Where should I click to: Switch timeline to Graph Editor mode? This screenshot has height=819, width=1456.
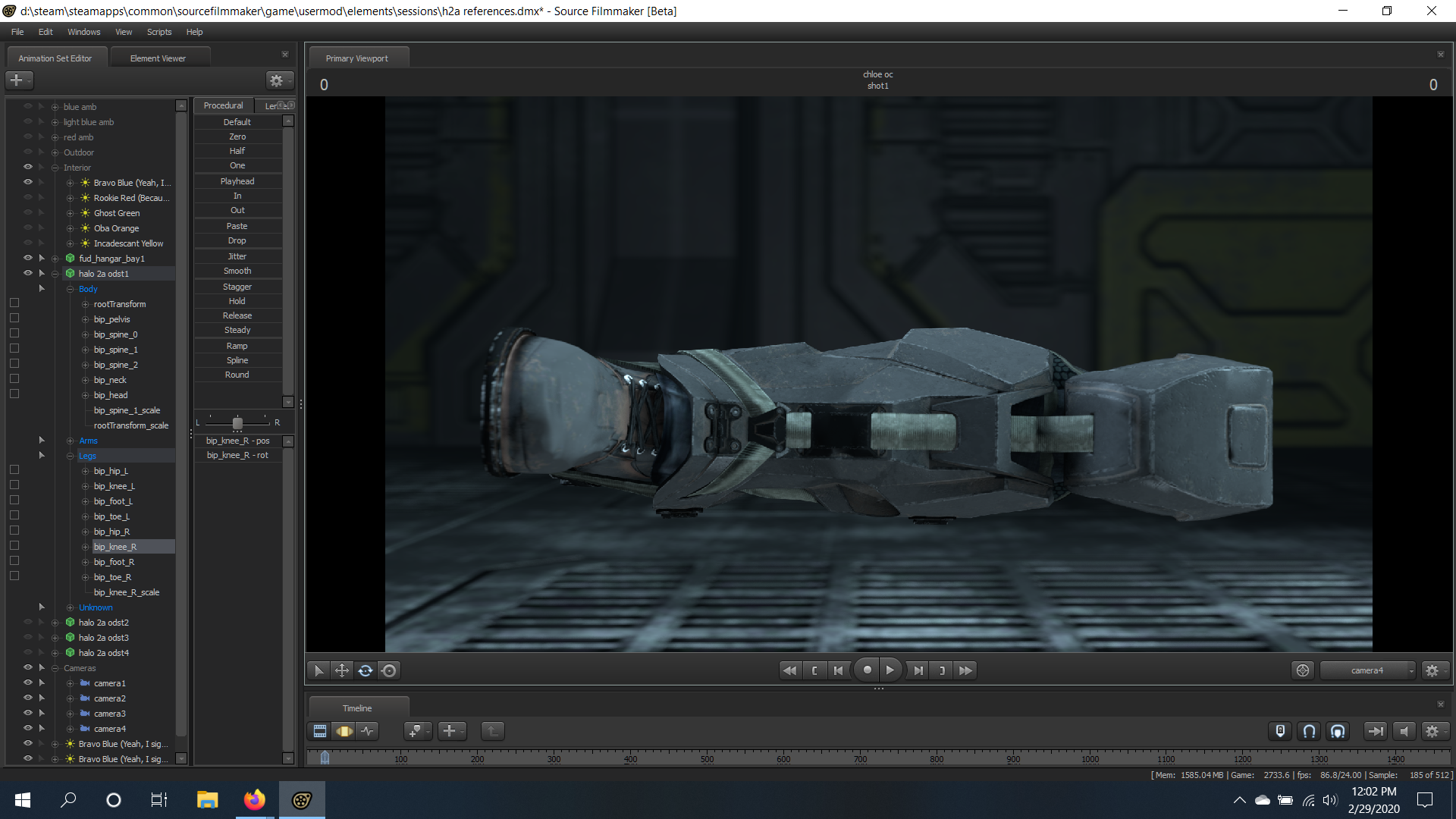click(368, 731)
